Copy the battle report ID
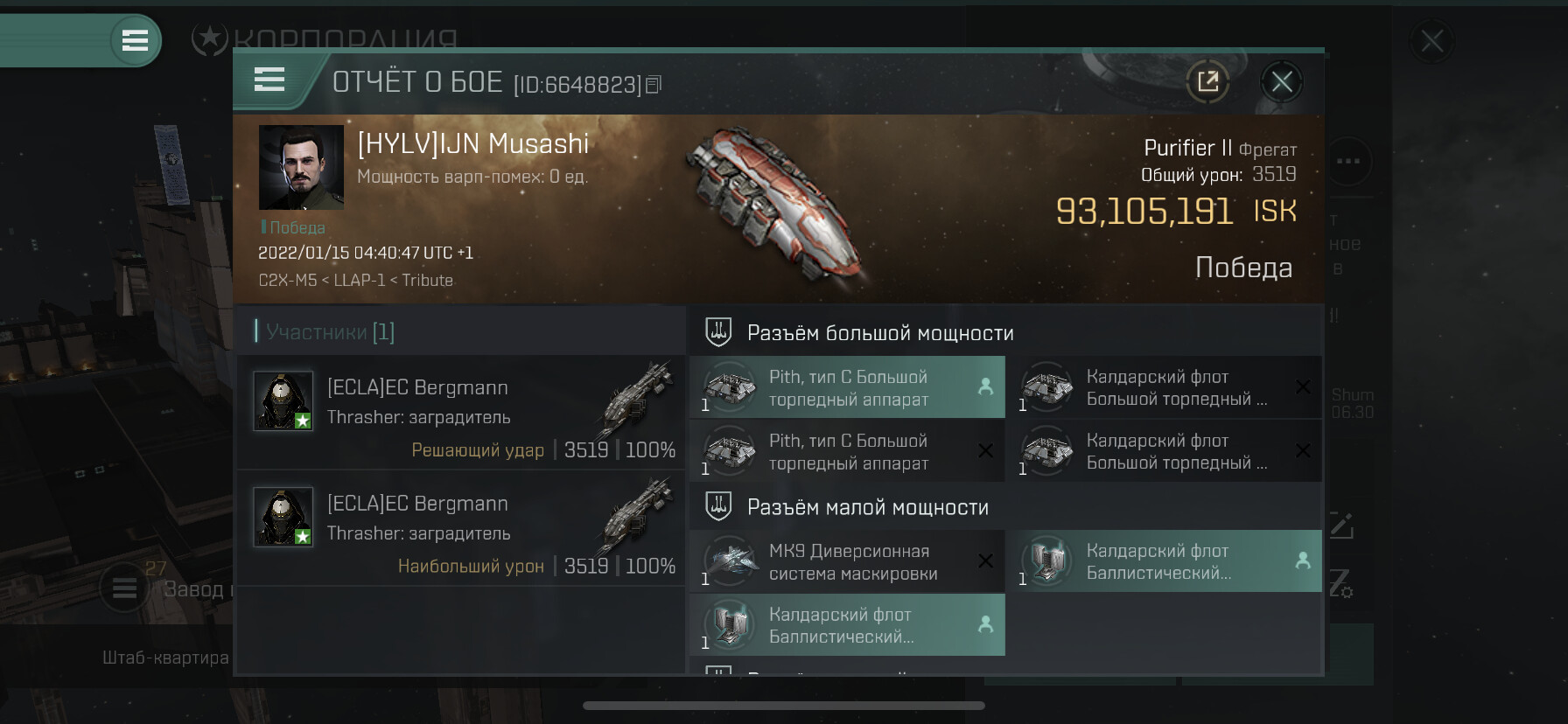This screenshot has height=724, width=1568. [x=654, y=85]
